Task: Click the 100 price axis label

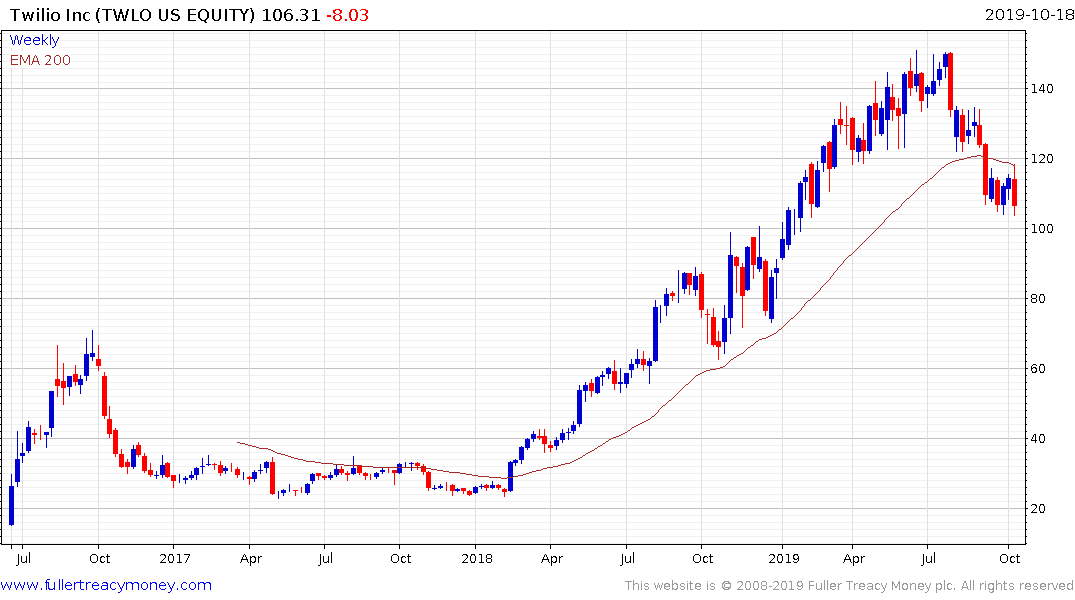Action: pyautogui.click(x=1042, y=228)
